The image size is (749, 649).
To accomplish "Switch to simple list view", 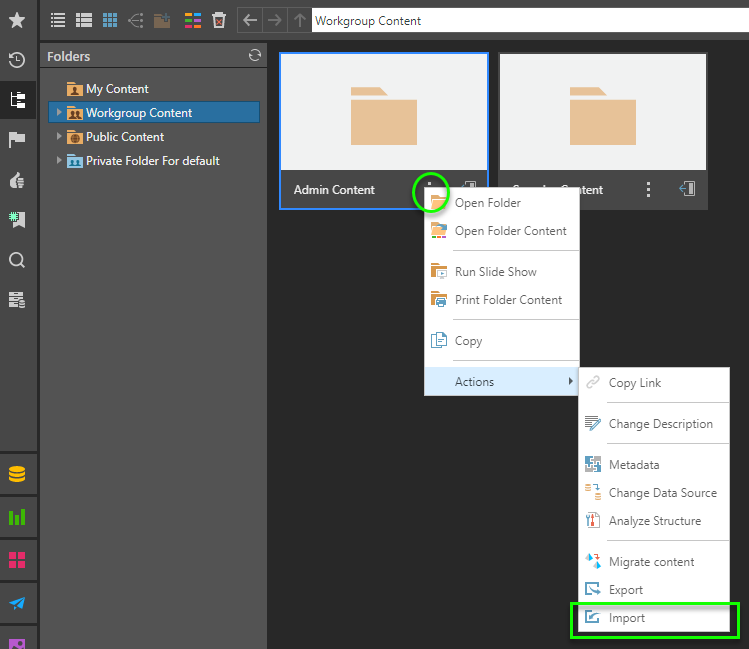I will click(58, 20).
